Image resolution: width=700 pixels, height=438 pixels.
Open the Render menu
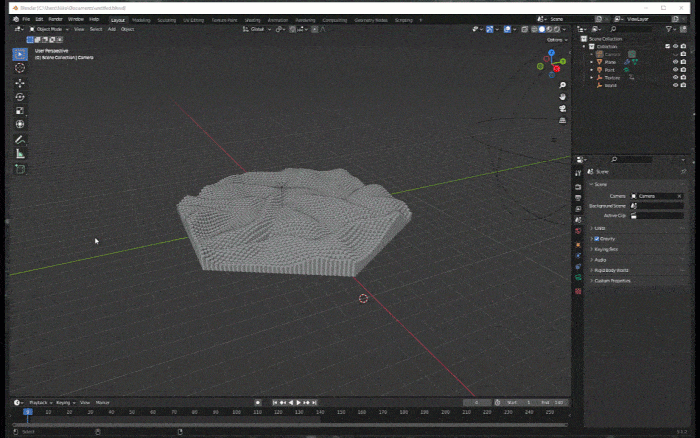tap(55, 19)
